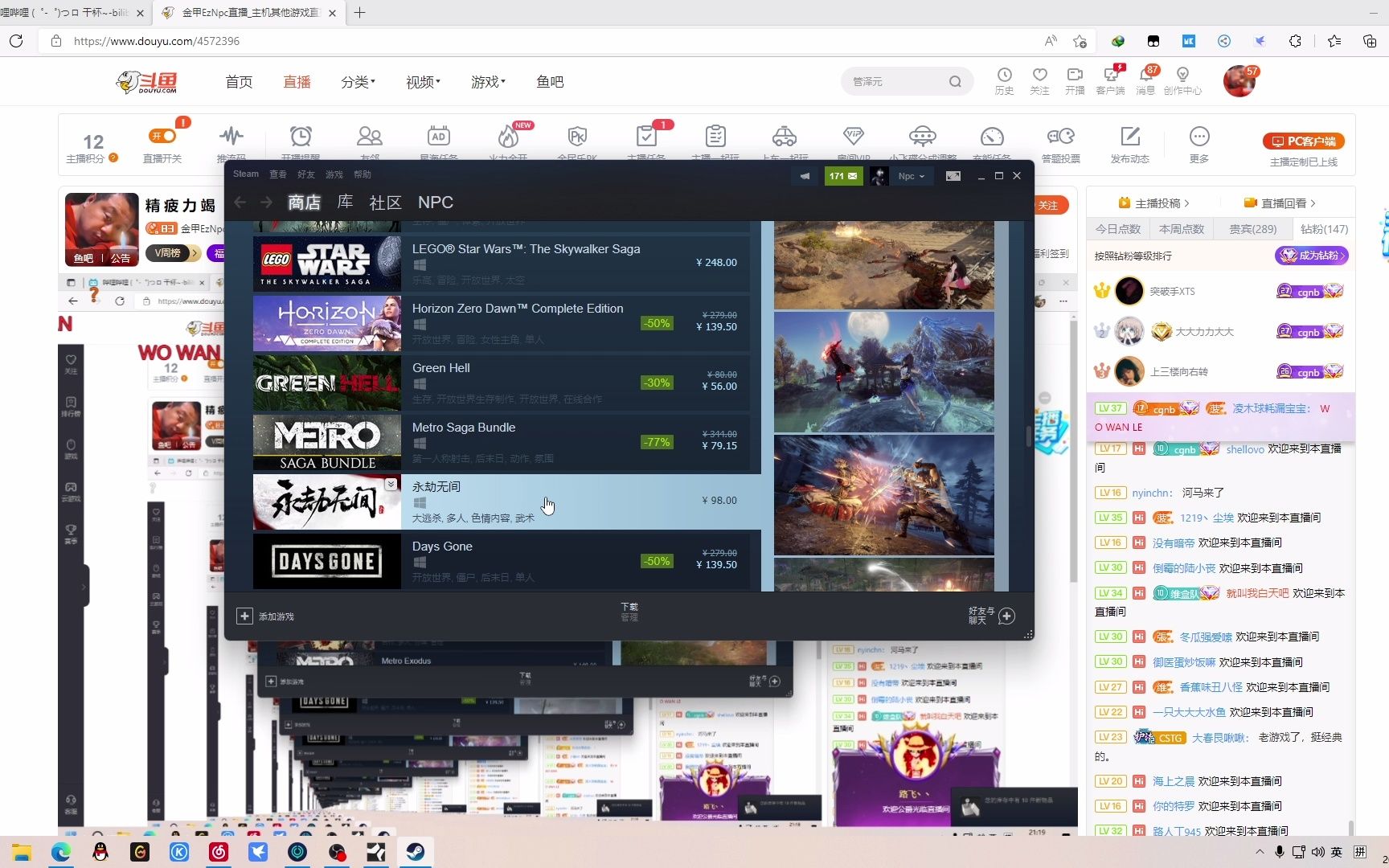Click the 添加游戏 plus icon in Steam

click(x=244, y=616)
